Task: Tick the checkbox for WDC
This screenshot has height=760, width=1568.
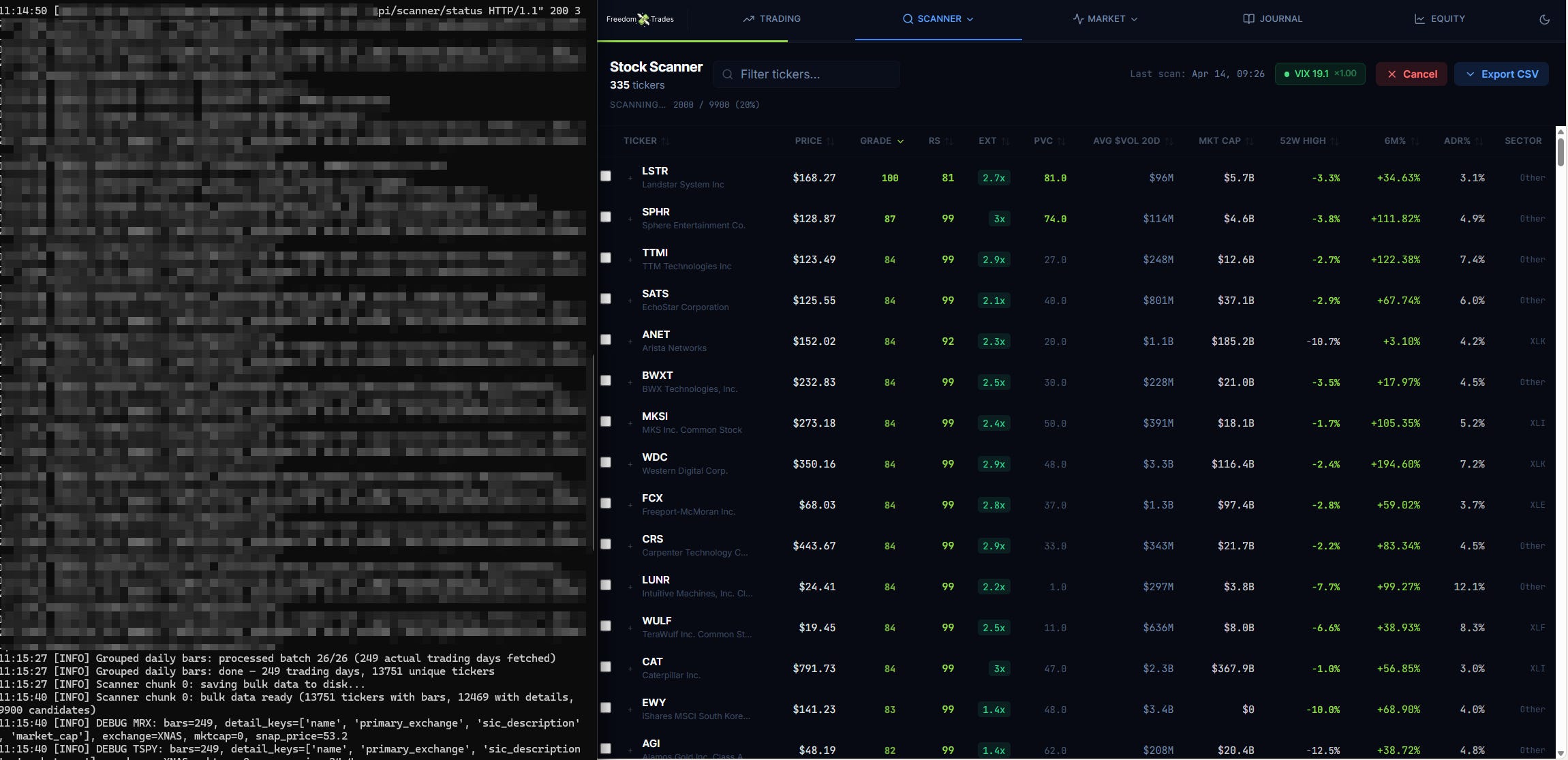Action: click(606, 462)
